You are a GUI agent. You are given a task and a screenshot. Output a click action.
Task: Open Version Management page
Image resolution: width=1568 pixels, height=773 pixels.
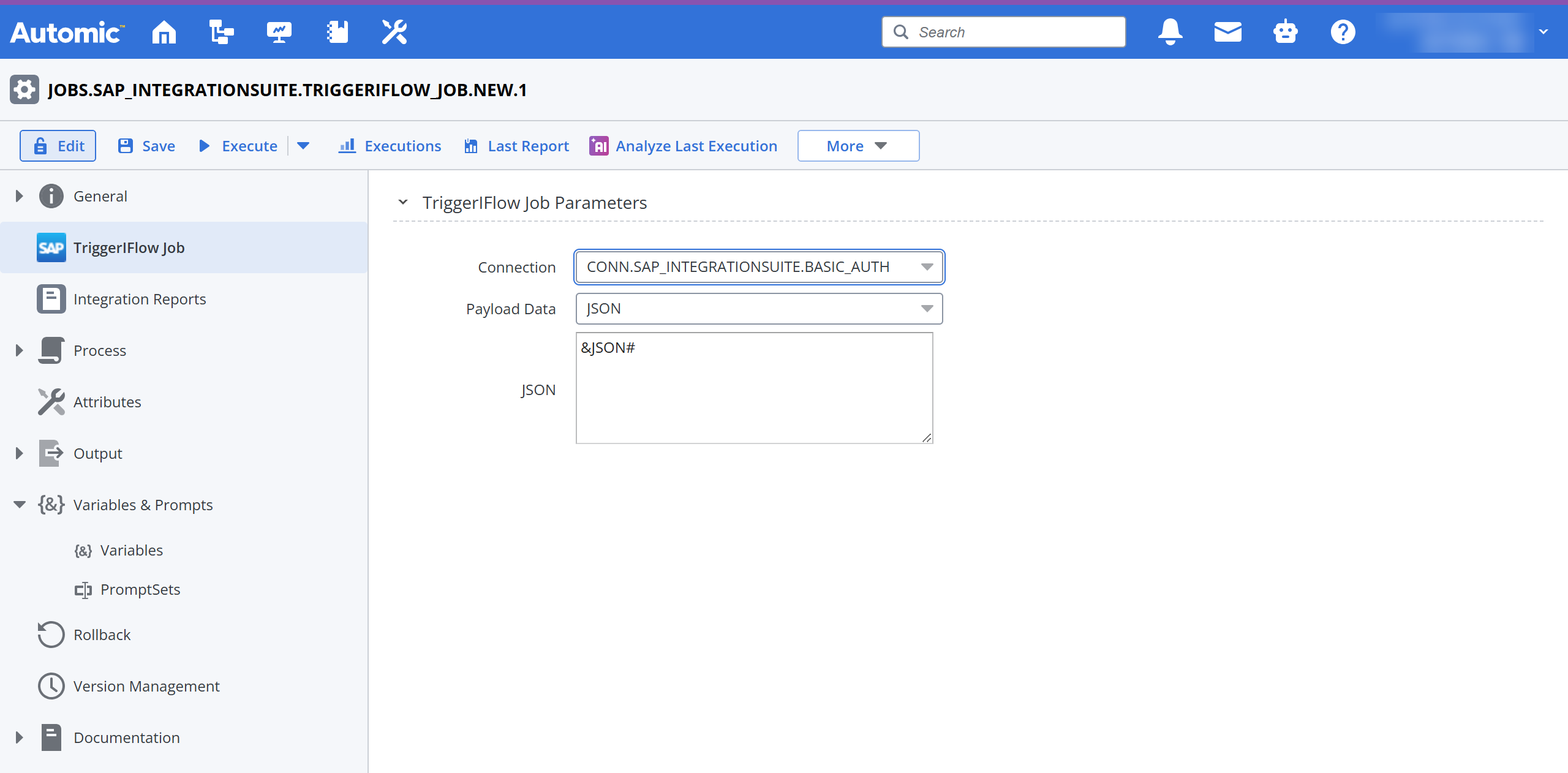pos(146,686)
